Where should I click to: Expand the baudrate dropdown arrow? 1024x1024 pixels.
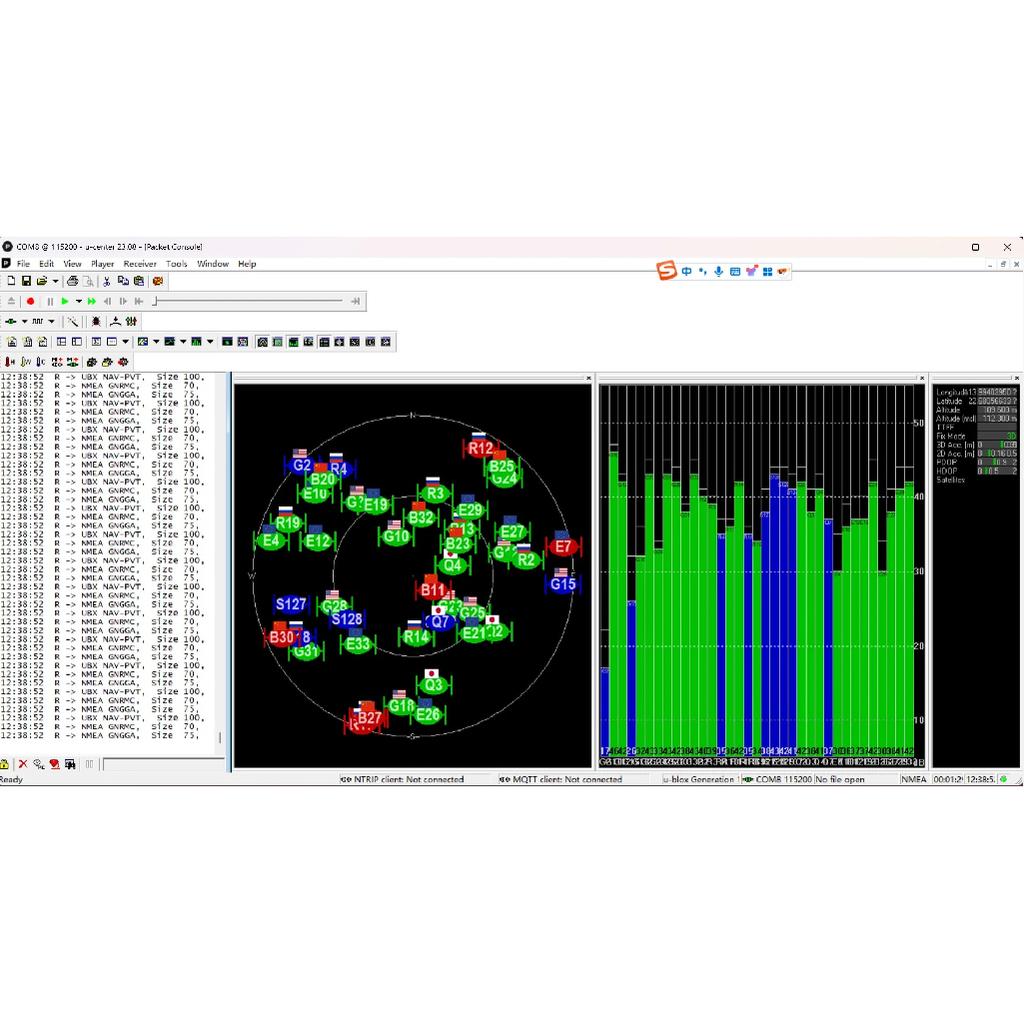(x=52, y=321)
